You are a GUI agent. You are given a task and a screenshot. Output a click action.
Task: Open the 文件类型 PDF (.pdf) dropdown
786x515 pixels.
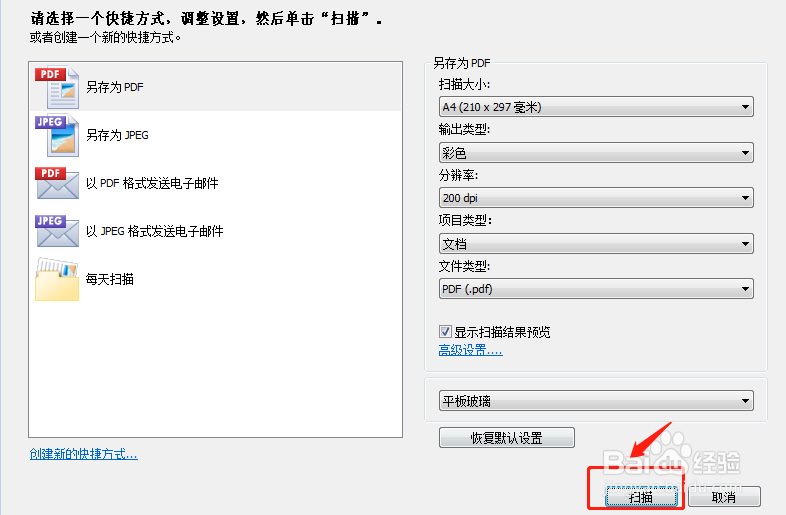[596, 289]
